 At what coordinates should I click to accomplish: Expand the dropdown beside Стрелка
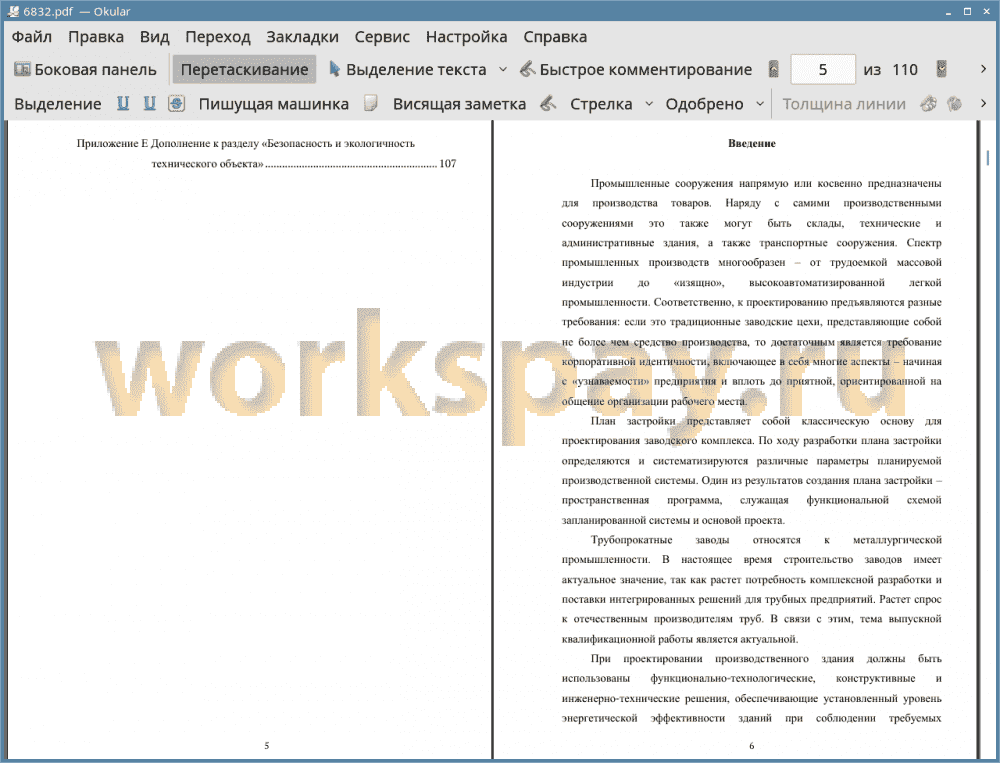(x=649, y=104)
